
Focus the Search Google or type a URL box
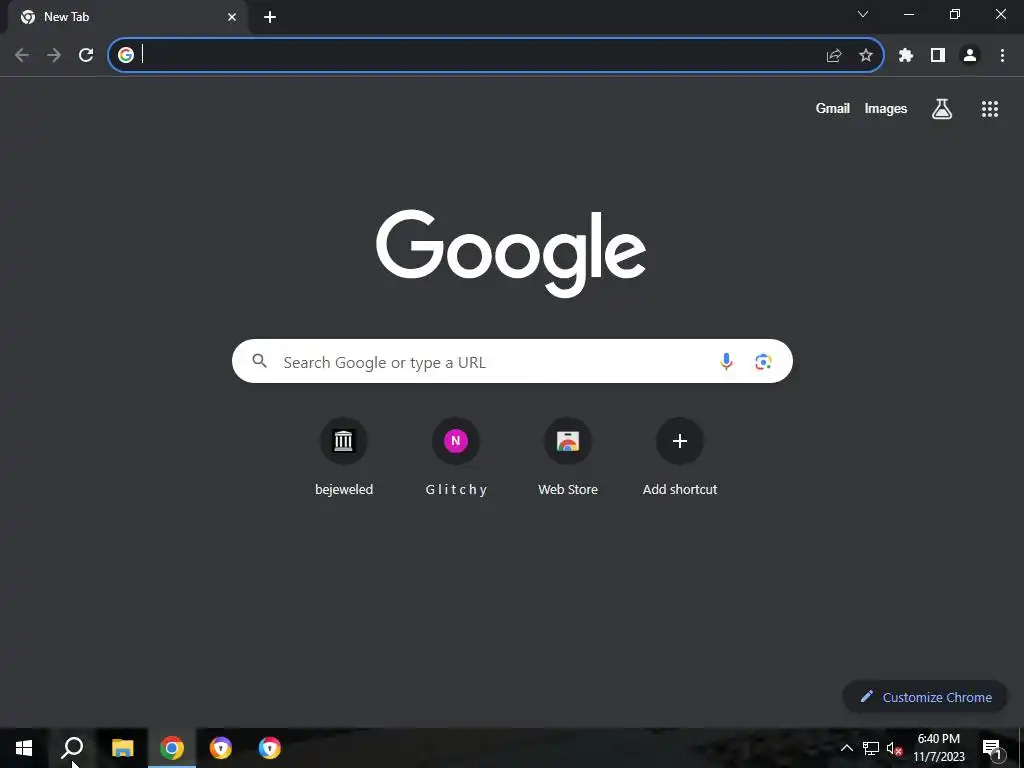(512, 361)
